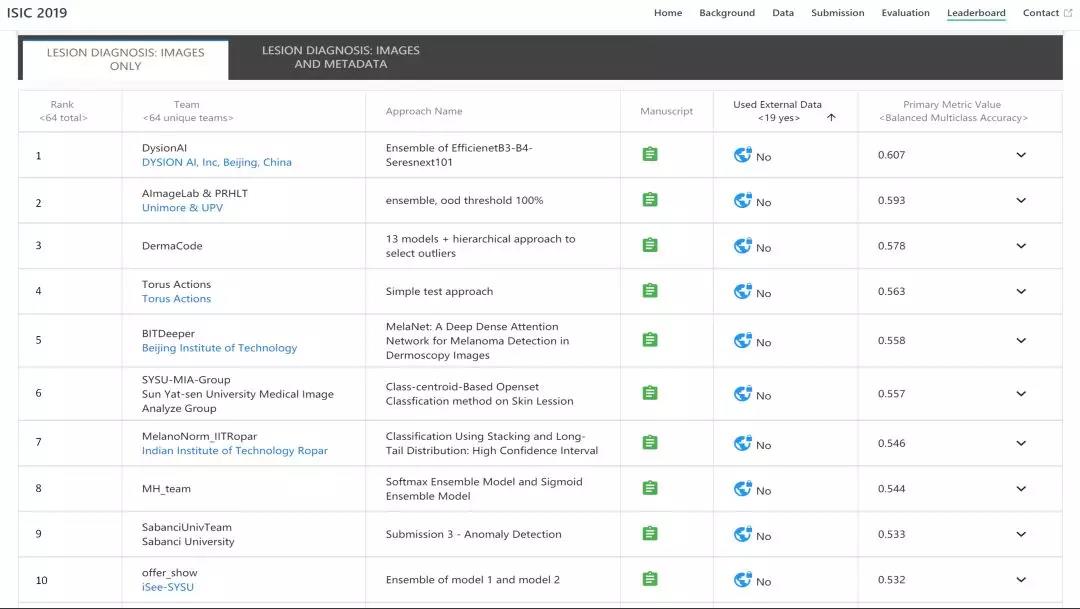
Task: Open manuscript icon for SYSU-MIA-Group row
Action: (650, 393)
